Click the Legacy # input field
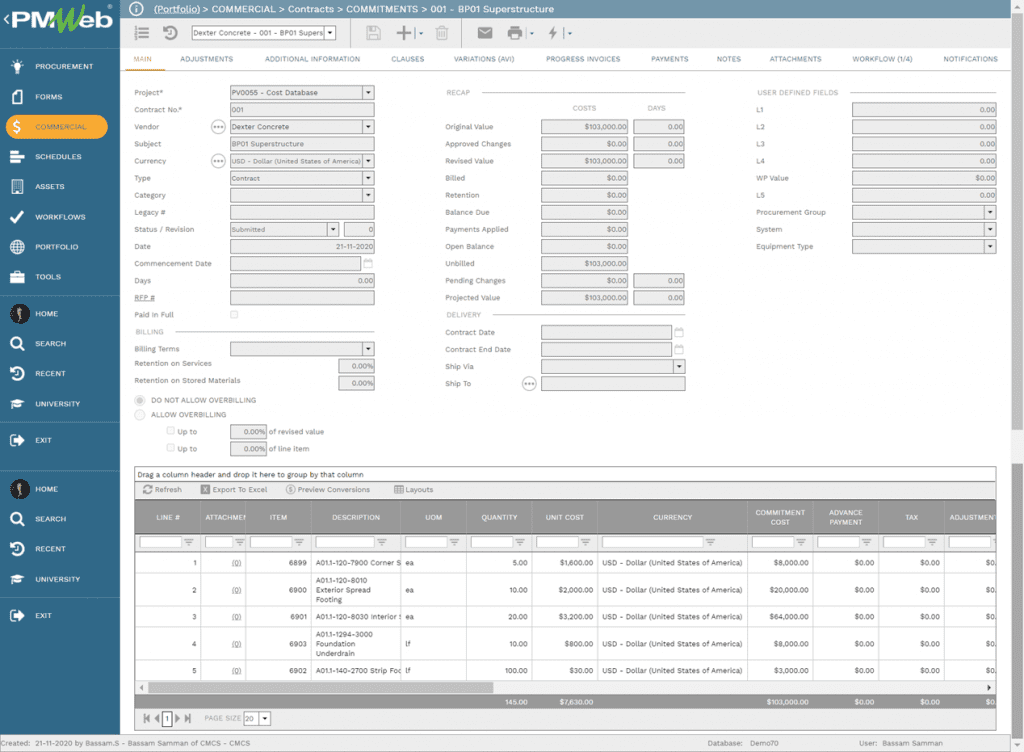 click(302, 212)
